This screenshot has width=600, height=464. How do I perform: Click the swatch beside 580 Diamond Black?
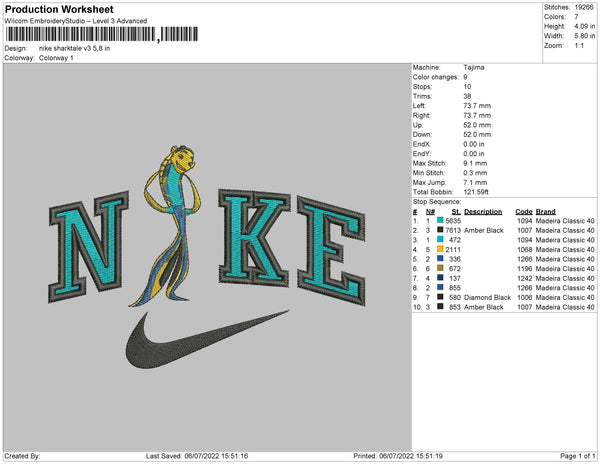(440, 297)
